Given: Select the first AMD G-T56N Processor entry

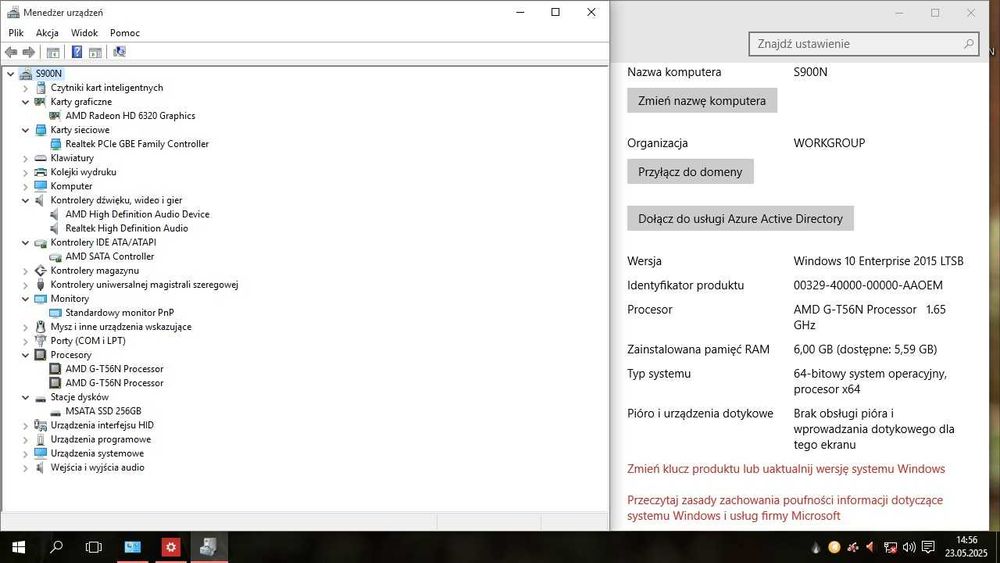Looking at the screenshot, I should click(x=114, y=369).
